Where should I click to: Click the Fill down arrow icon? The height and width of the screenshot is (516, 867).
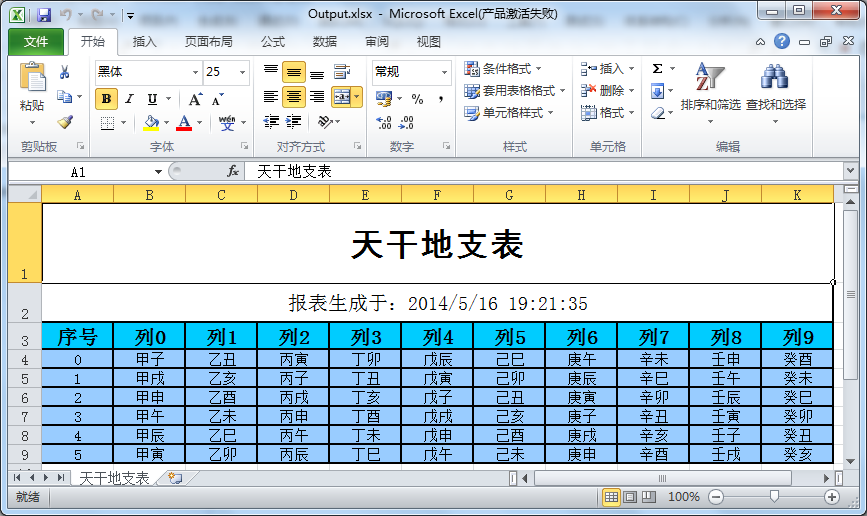coord(657,91)
